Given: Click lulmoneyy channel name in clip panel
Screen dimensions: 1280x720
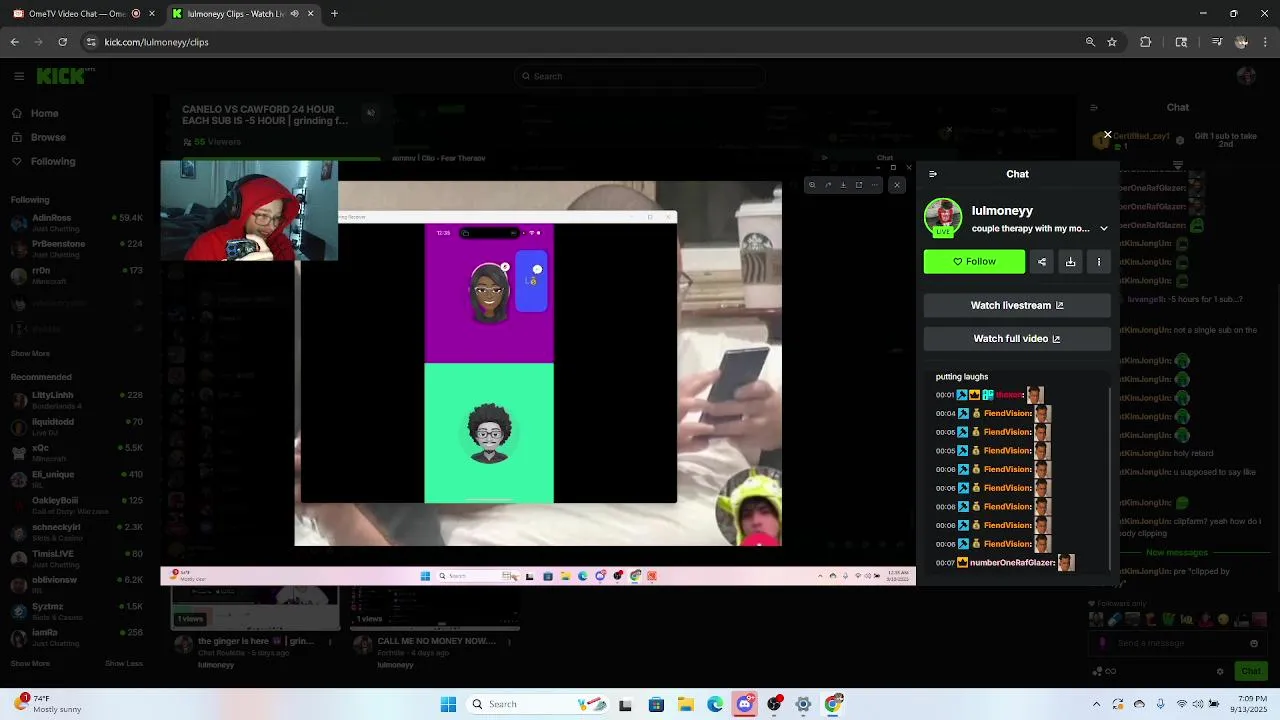Looking at the screenshot, I should coord(1002,211).
